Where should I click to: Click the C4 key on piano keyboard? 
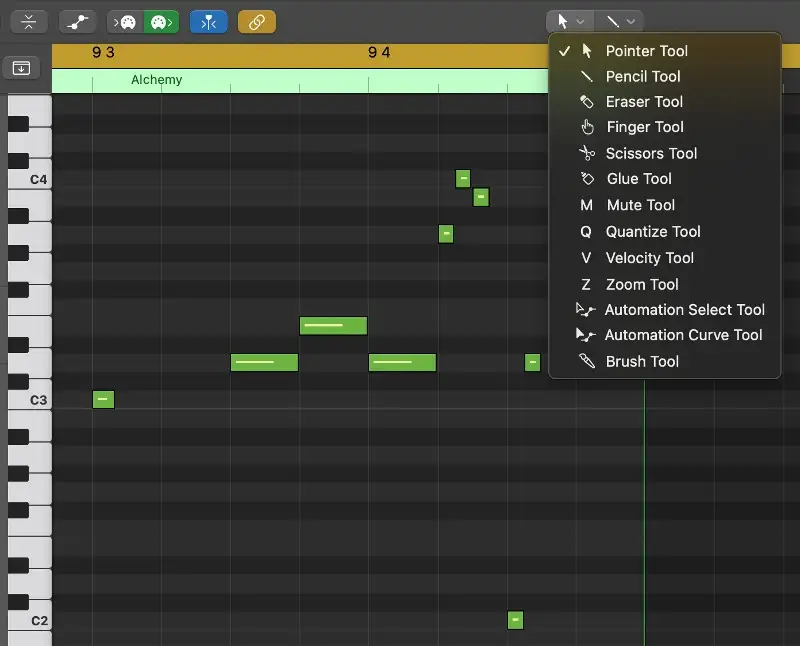point(30,180)
